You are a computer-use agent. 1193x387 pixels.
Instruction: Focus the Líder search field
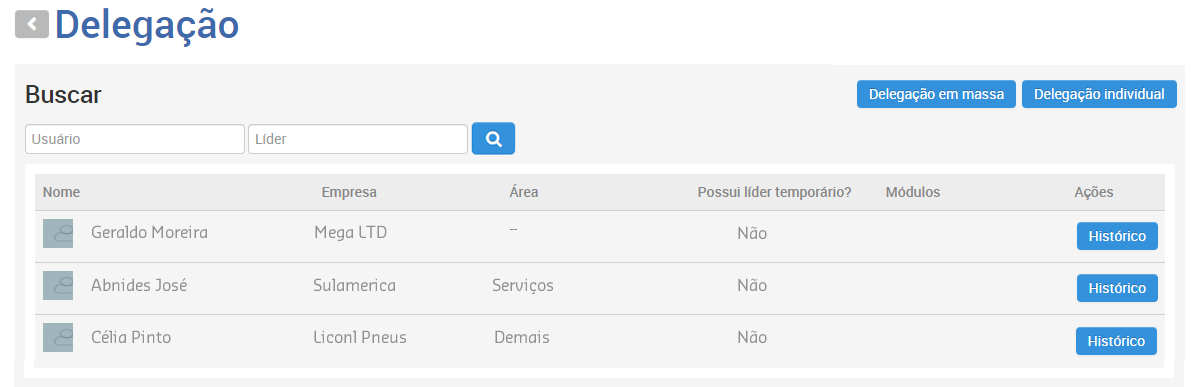358,139
